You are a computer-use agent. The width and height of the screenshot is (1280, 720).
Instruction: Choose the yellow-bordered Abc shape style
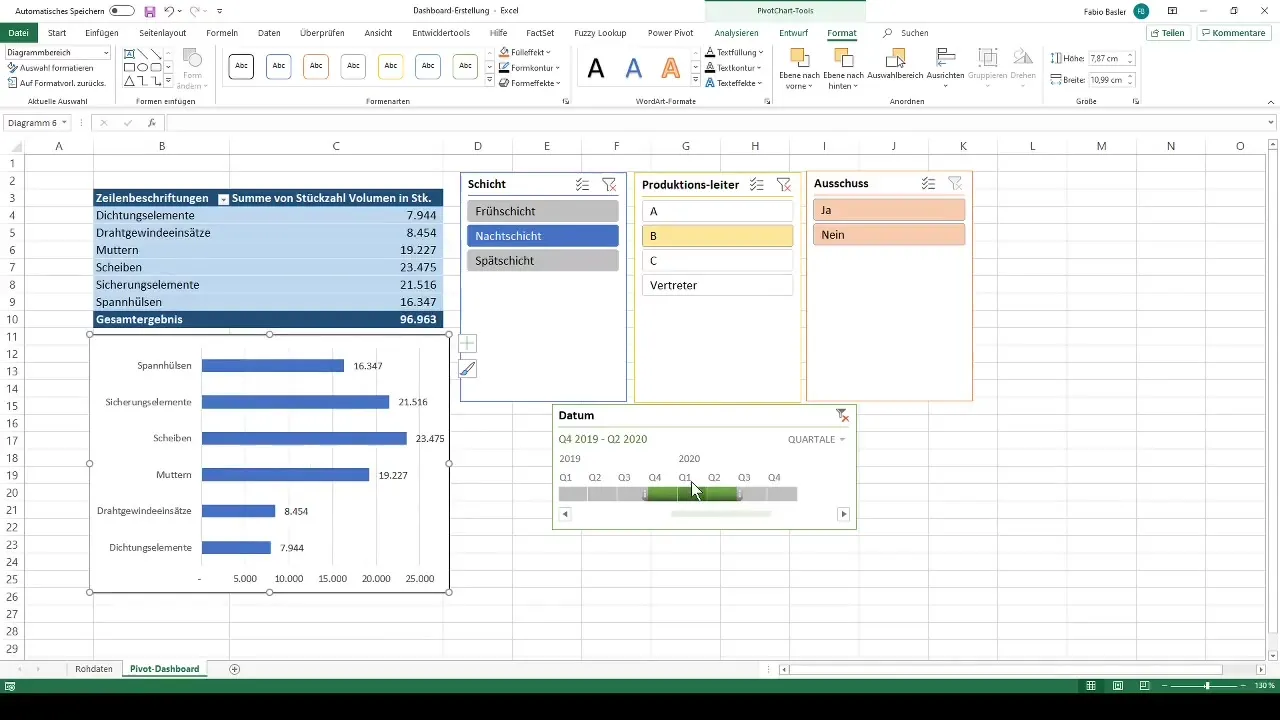390,67
